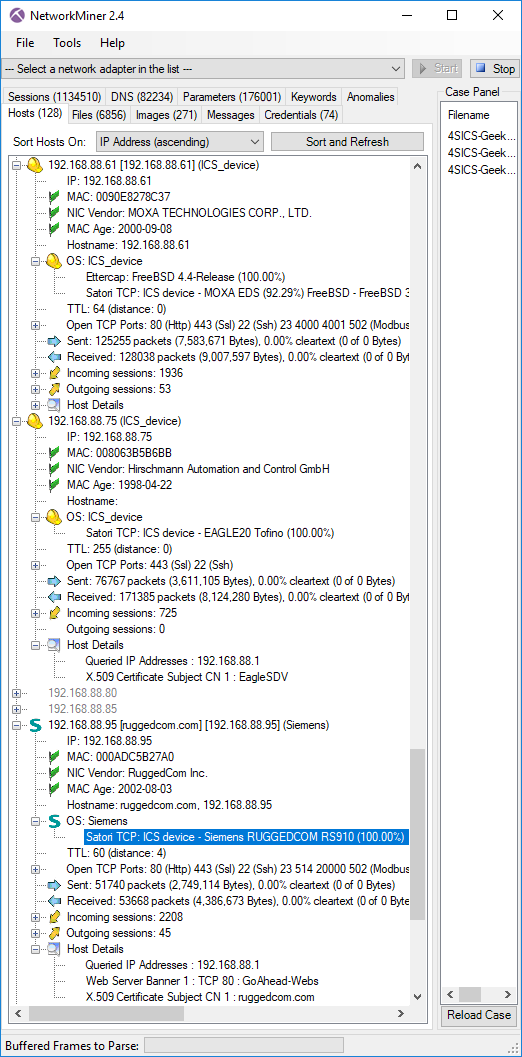522x1057 pixels.
Task: Open the Anomalies tab
Action: point(370,96)
